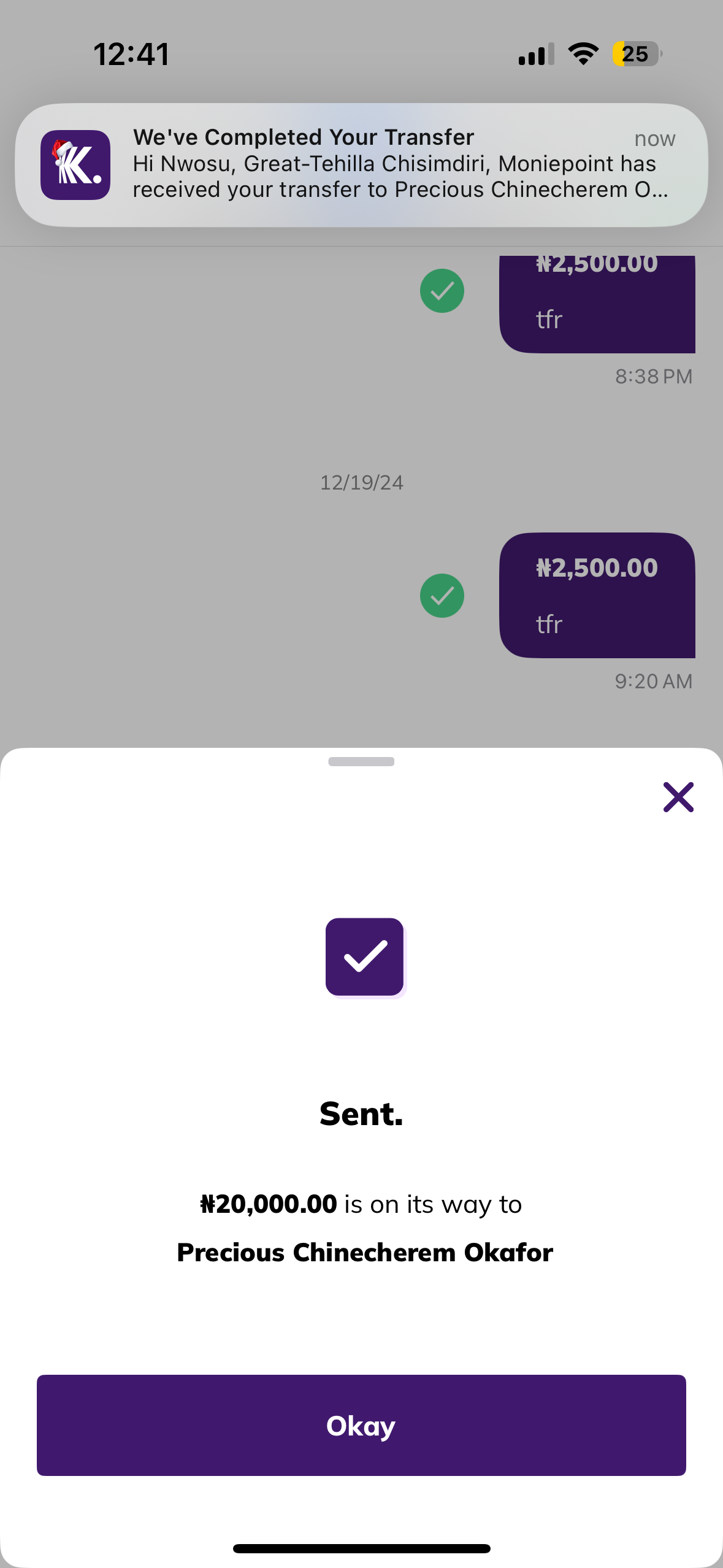Tap the 'now' timestamp on the notification

[654, 139]
